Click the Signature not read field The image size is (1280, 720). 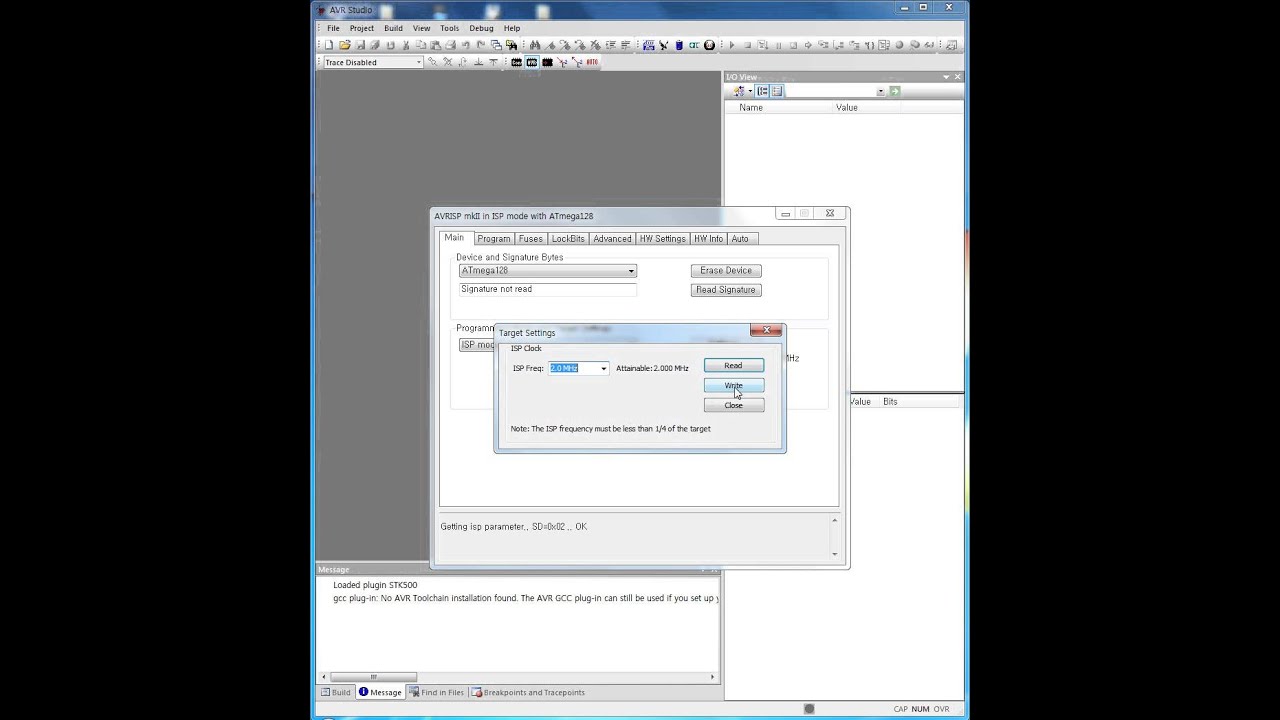[x=547, y=289]
